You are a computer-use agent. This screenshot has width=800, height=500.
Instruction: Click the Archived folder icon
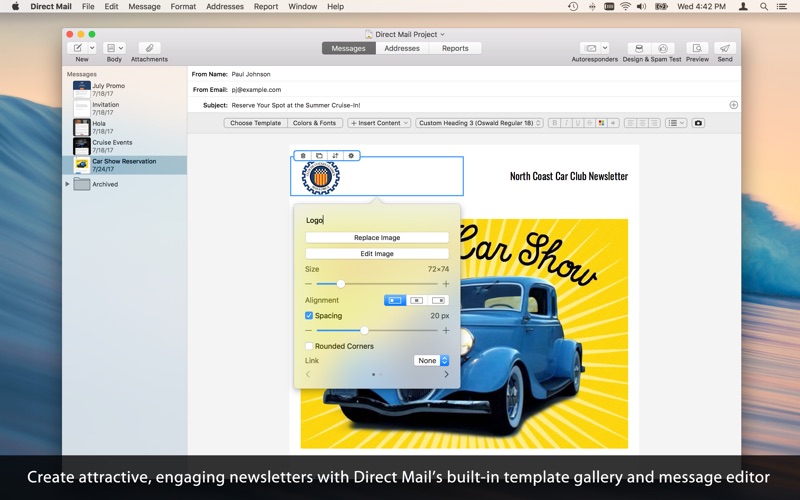(82, 184)
